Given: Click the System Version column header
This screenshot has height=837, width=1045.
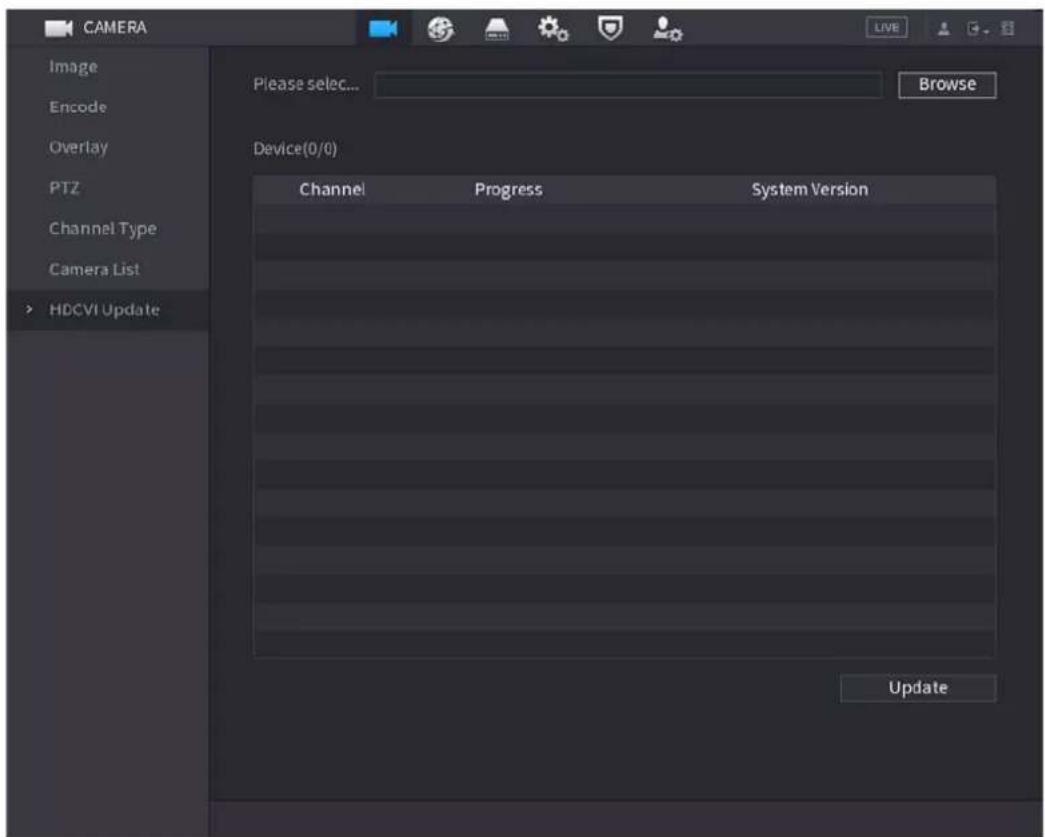Looking at the screenshot, I should 810,190.
